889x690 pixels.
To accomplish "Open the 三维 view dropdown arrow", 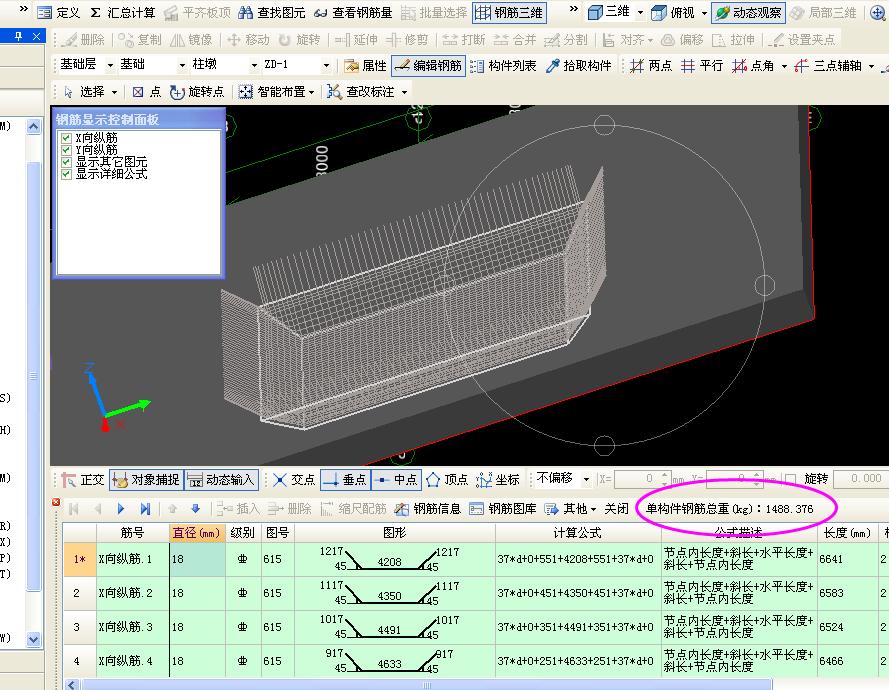I will coord(640,12).
